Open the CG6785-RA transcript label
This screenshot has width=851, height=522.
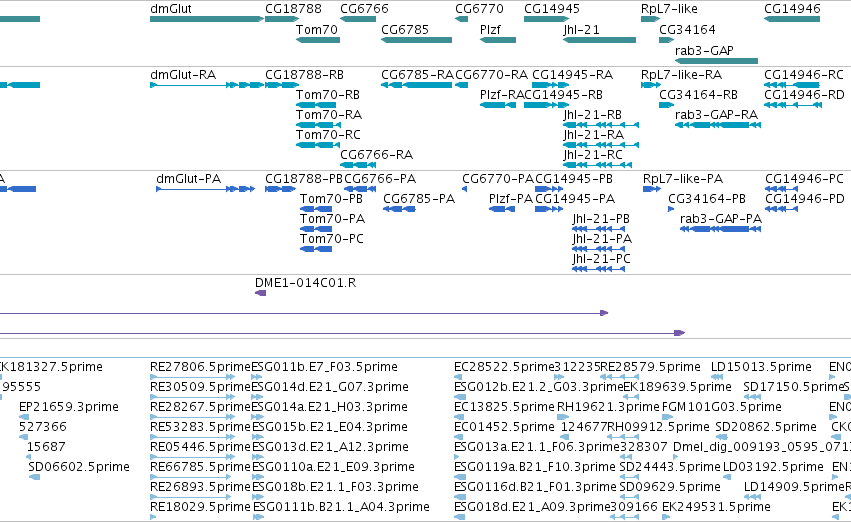coord(417,75)
